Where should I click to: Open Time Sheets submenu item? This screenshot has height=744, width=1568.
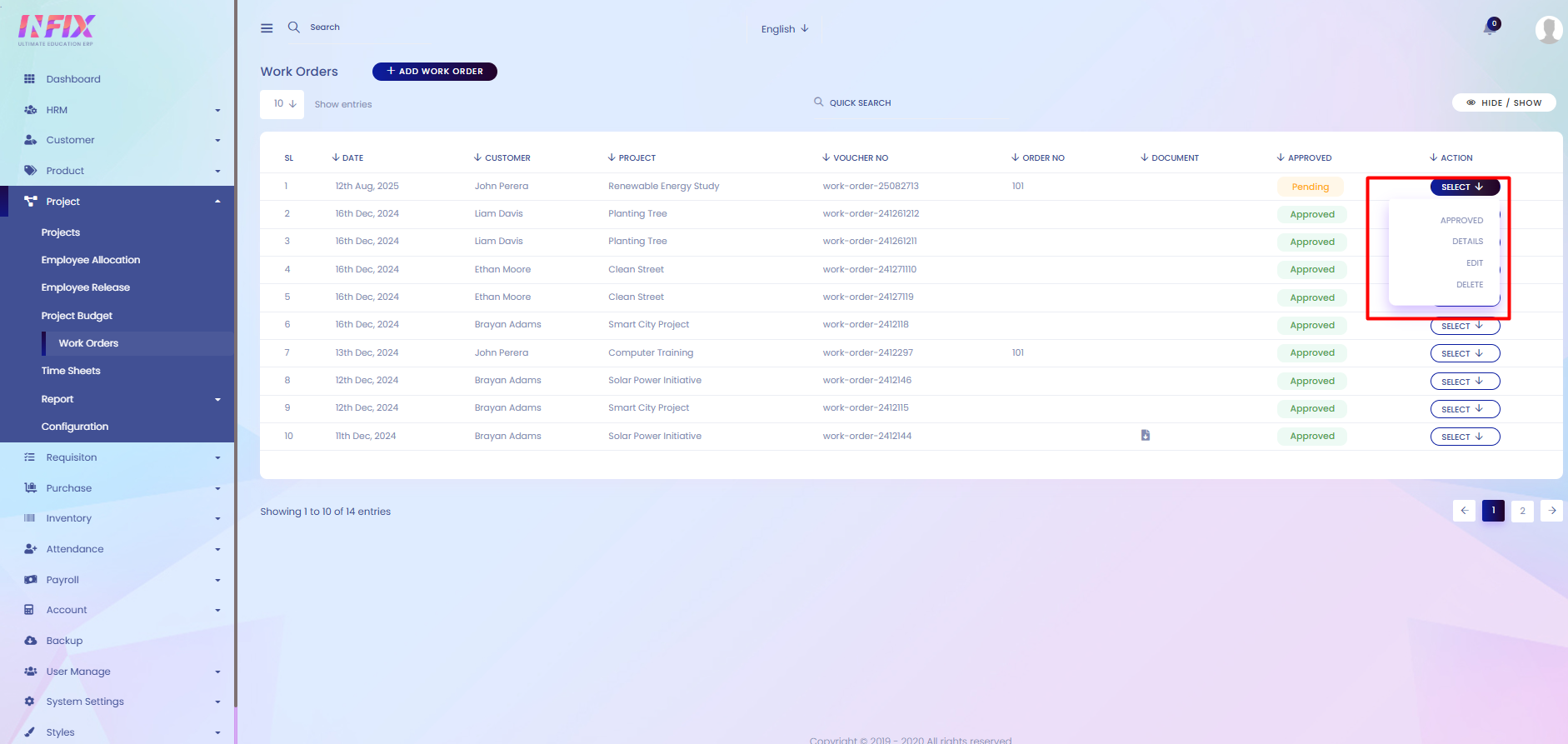point(71,371)
